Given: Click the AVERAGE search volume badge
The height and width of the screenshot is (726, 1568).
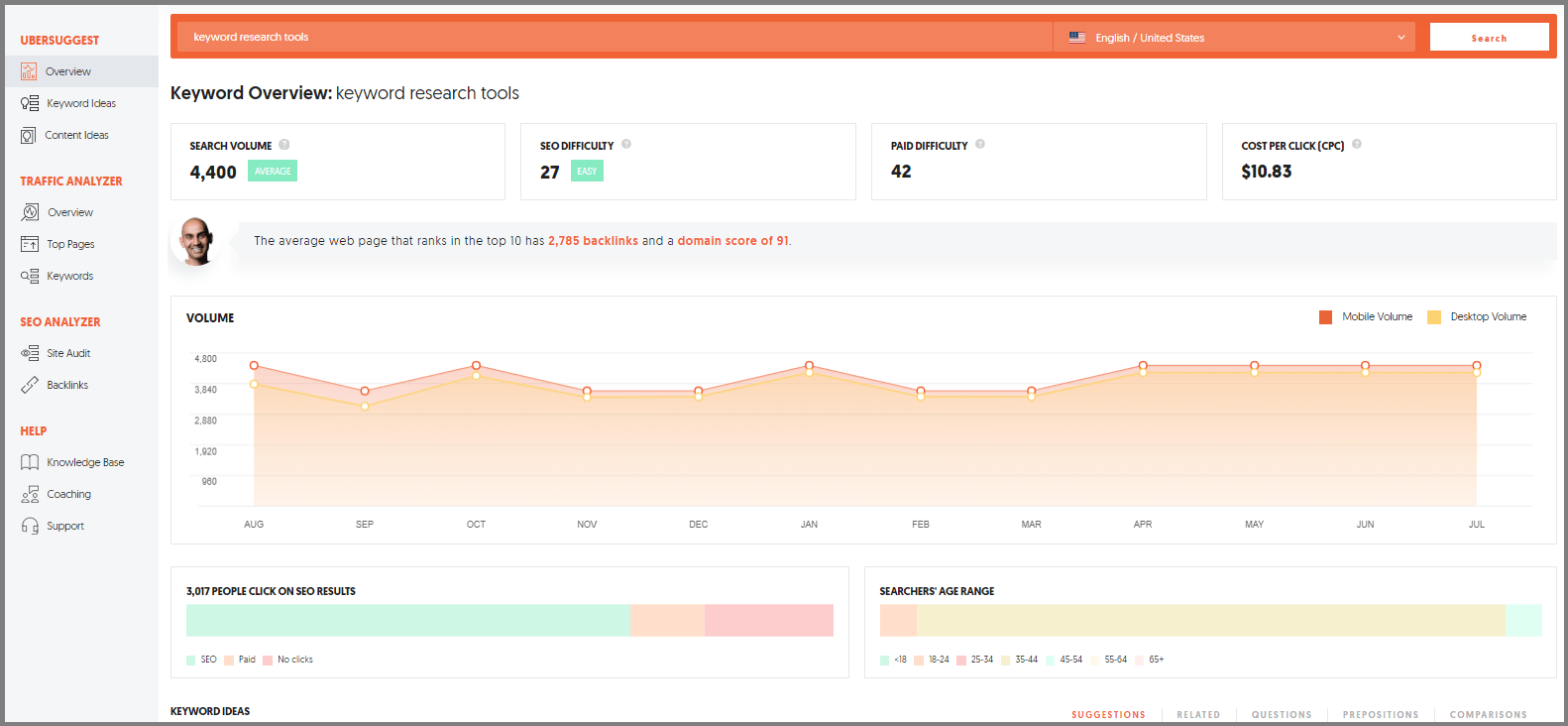Looking at the screenshot, I should click(273, 171).
